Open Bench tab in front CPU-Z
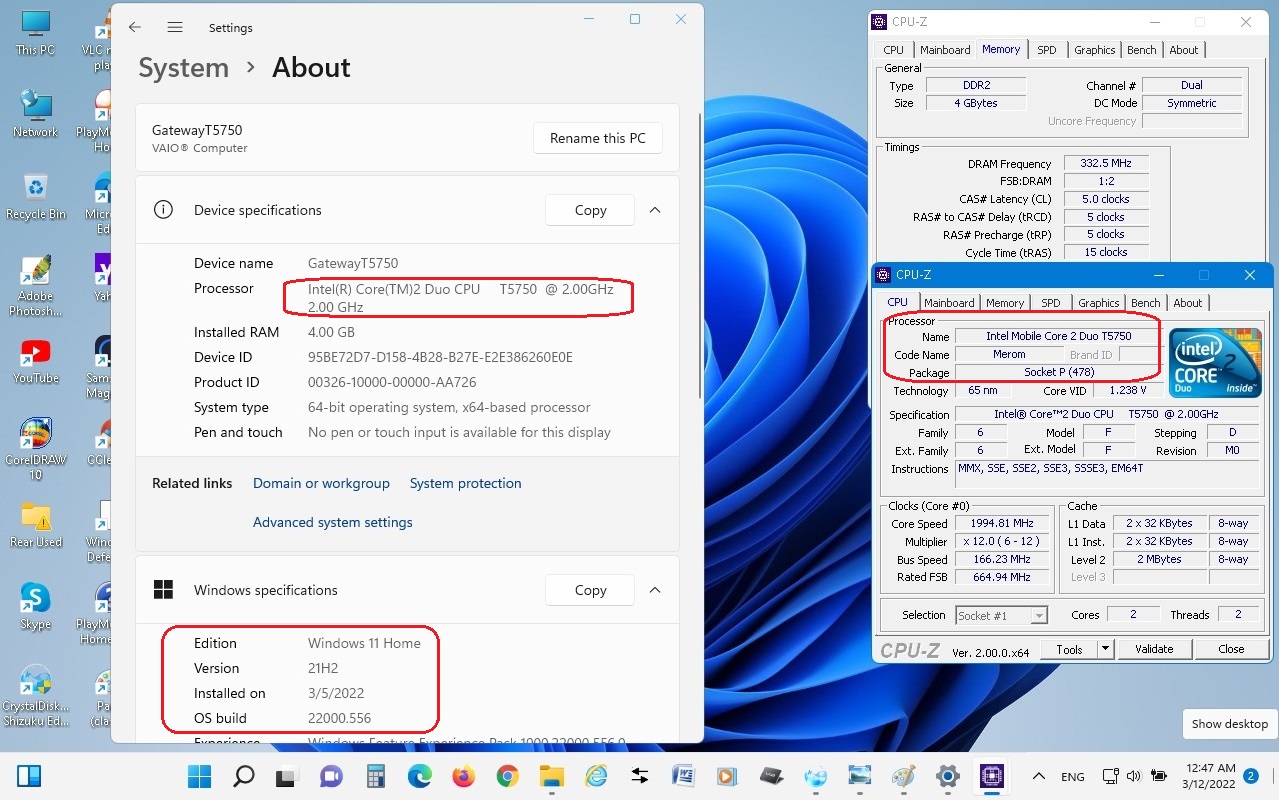Image resolution: width=1279 pixels, height=808 pixels. pos(1146,303)
